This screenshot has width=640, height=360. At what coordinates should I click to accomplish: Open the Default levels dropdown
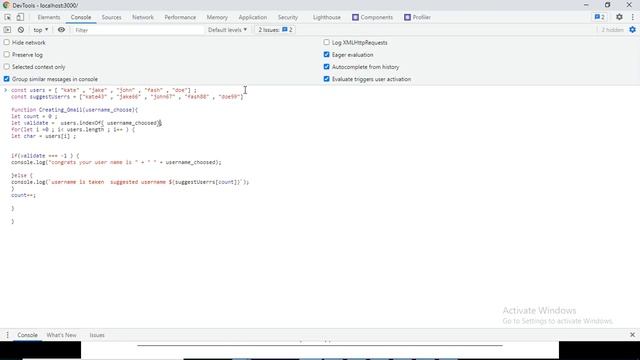[227, 30]
